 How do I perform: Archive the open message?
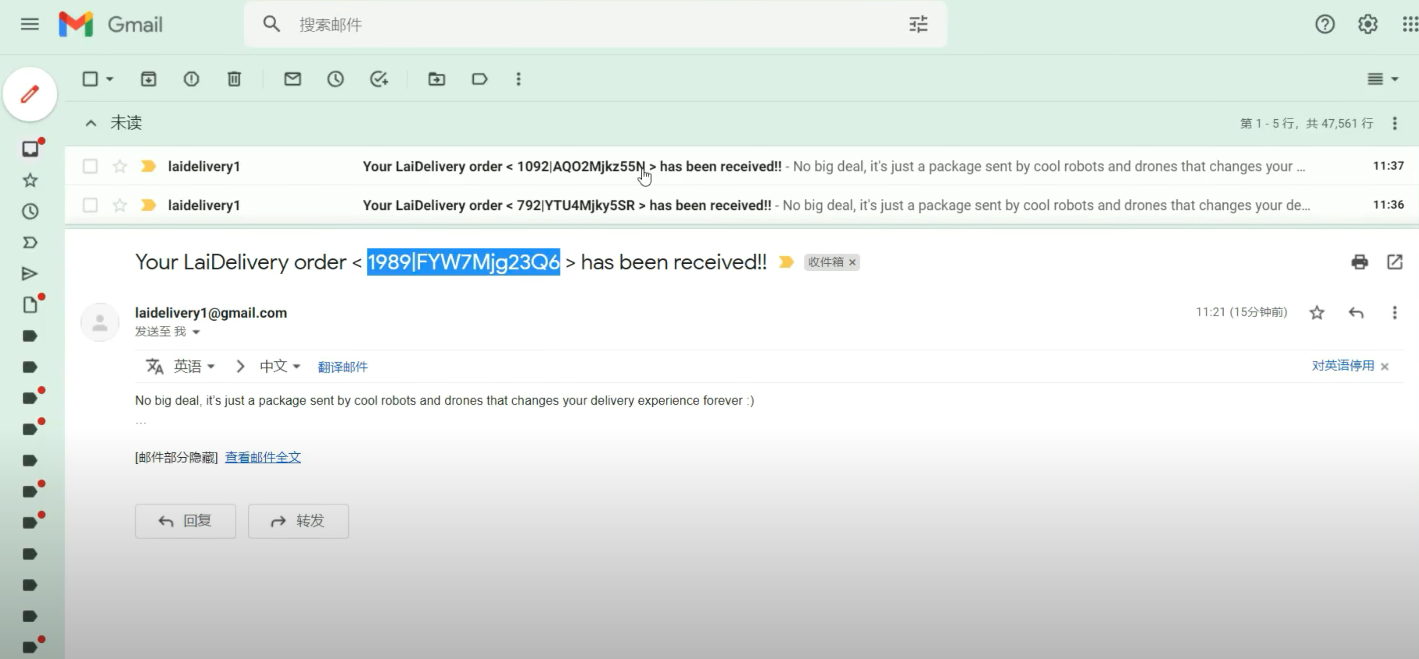click(x=148, y=79)
